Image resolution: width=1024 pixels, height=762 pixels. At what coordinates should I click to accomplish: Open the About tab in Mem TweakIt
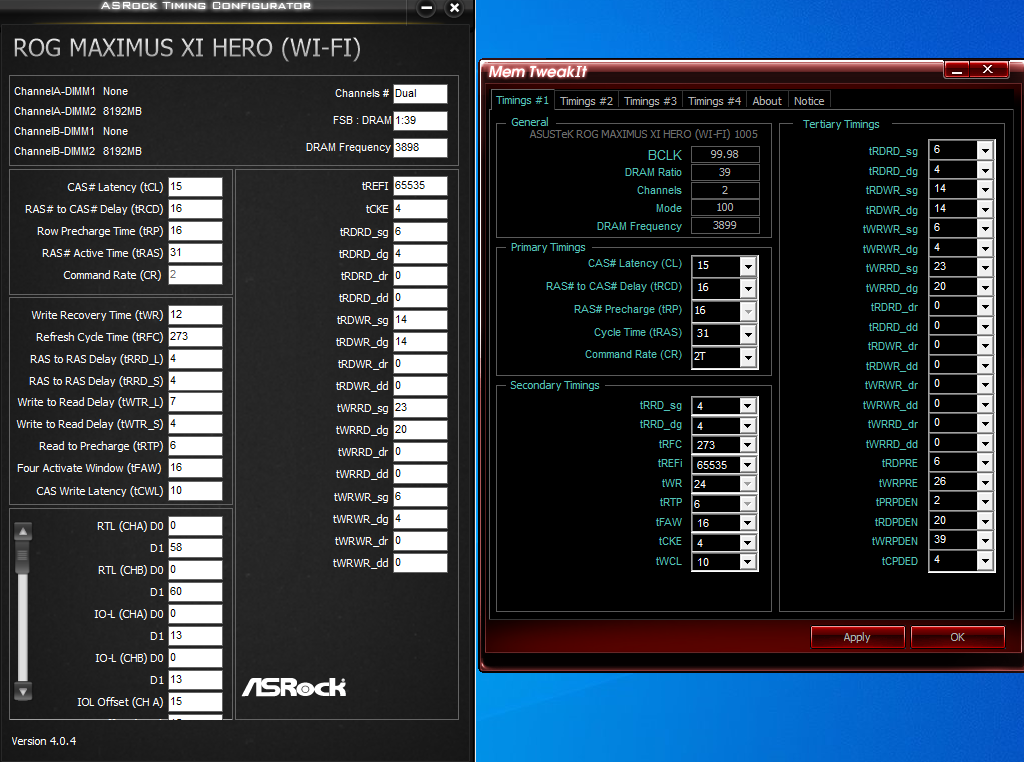click(x=767, y=101)
